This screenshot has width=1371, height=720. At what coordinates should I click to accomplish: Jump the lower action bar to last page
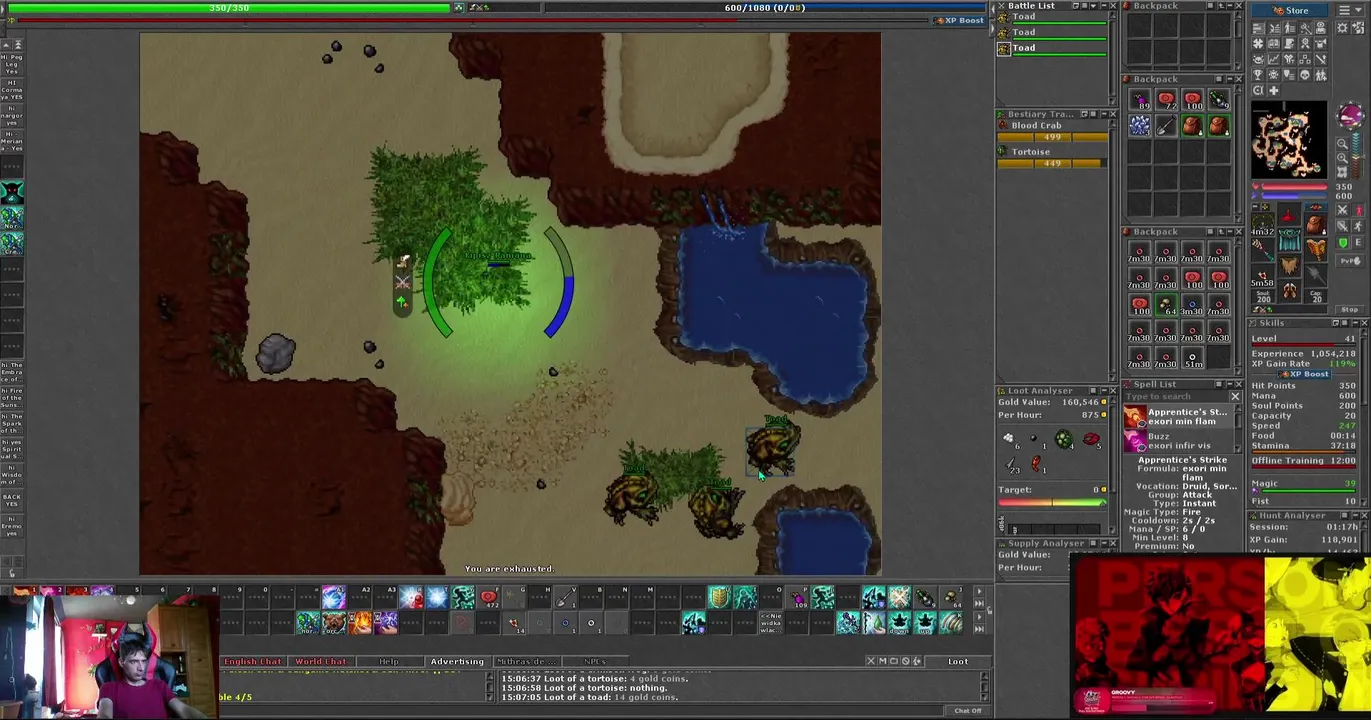pos(978,630)
